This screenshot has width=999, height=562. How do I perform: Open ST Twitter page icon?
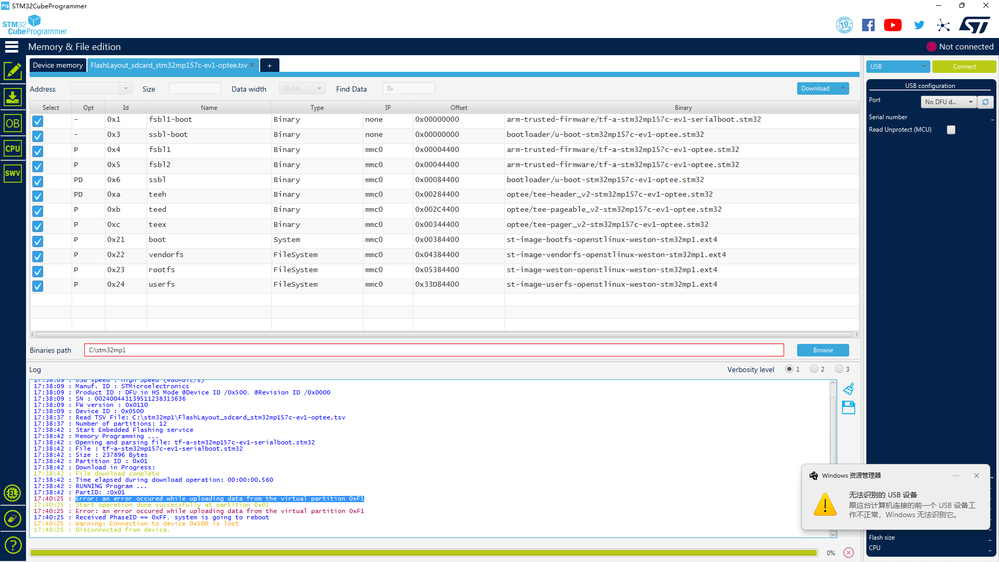tap(919, 25)
